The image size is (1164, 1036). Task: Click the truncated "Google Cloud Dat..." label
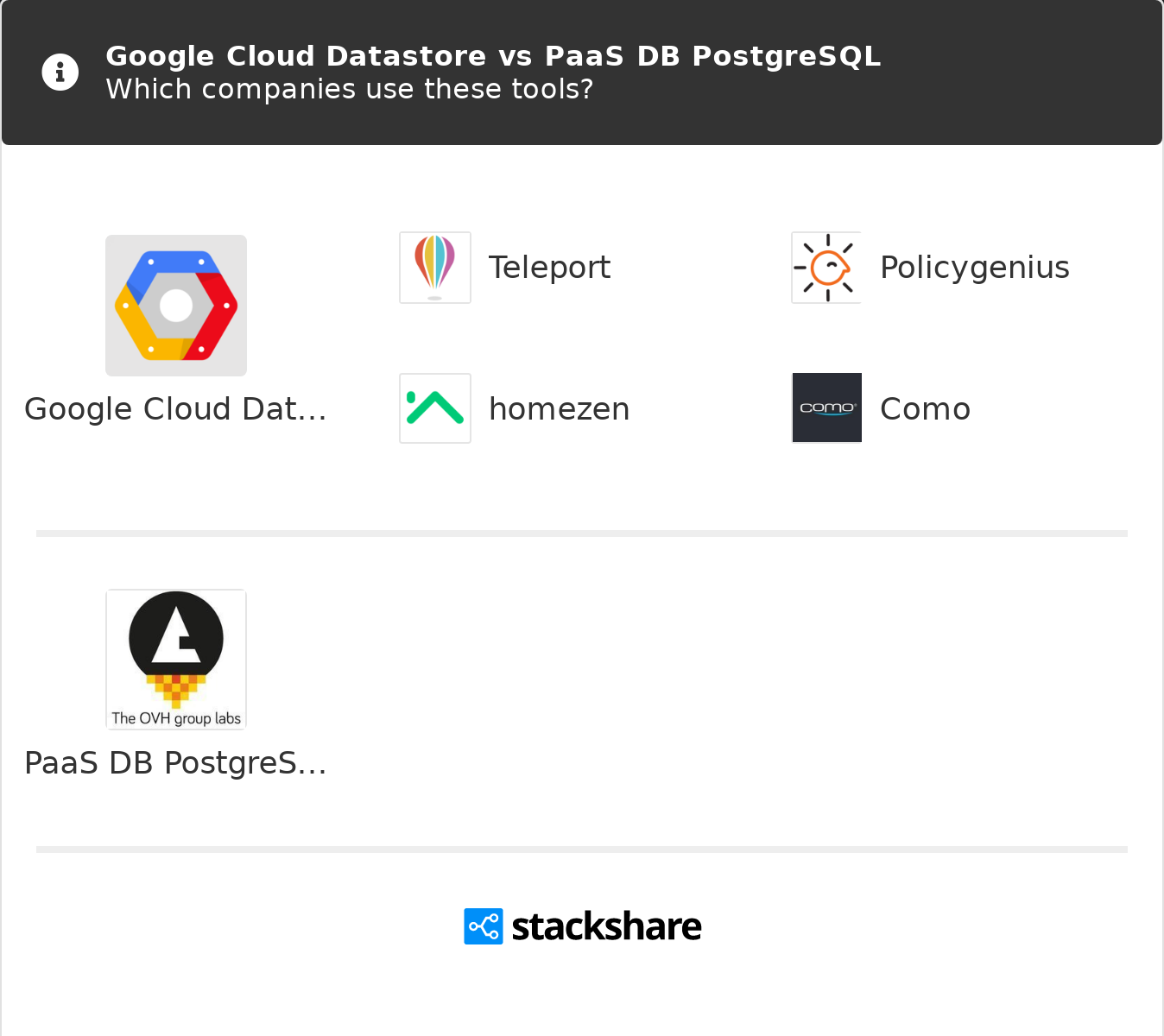175,409
